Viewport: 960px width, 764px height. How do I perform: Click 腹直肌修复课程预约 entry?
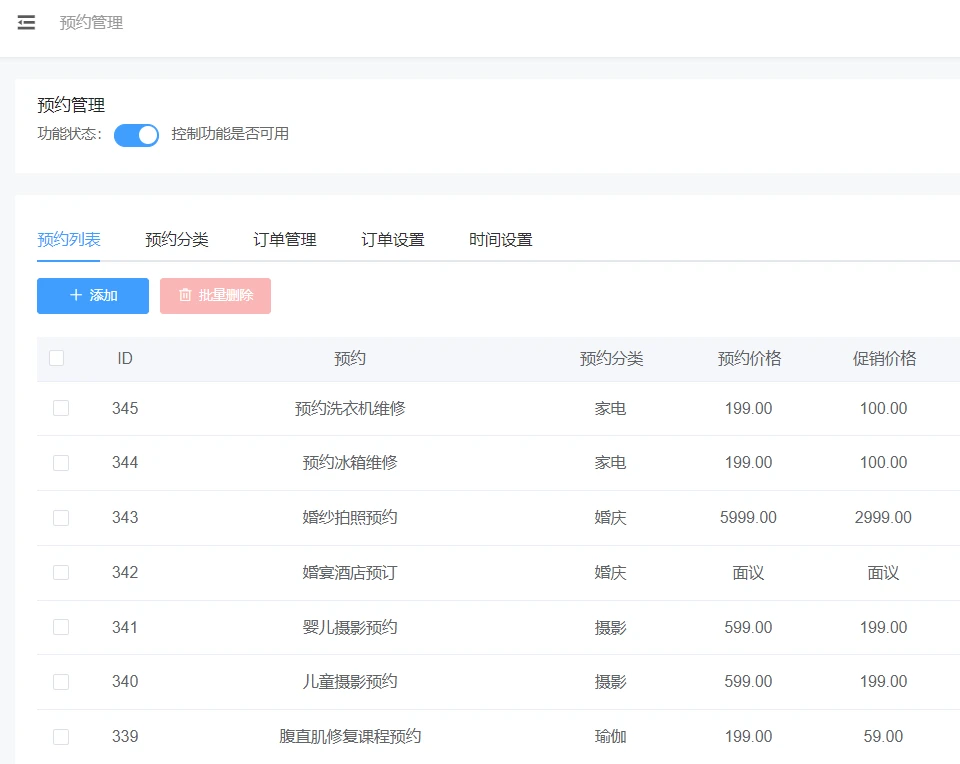350,736
